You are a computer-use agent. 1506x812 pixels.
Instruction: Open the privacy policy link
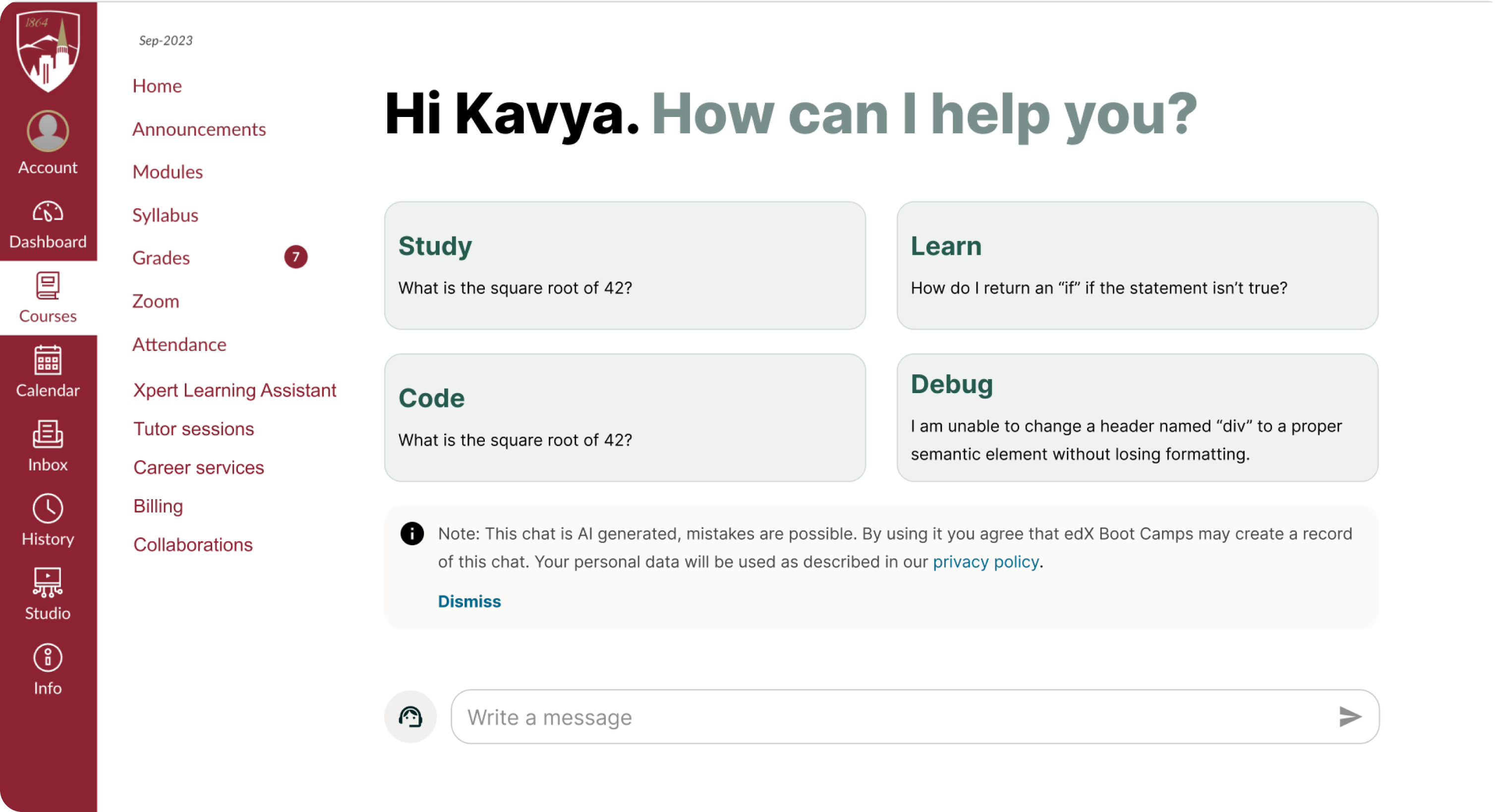pos(985,562)
